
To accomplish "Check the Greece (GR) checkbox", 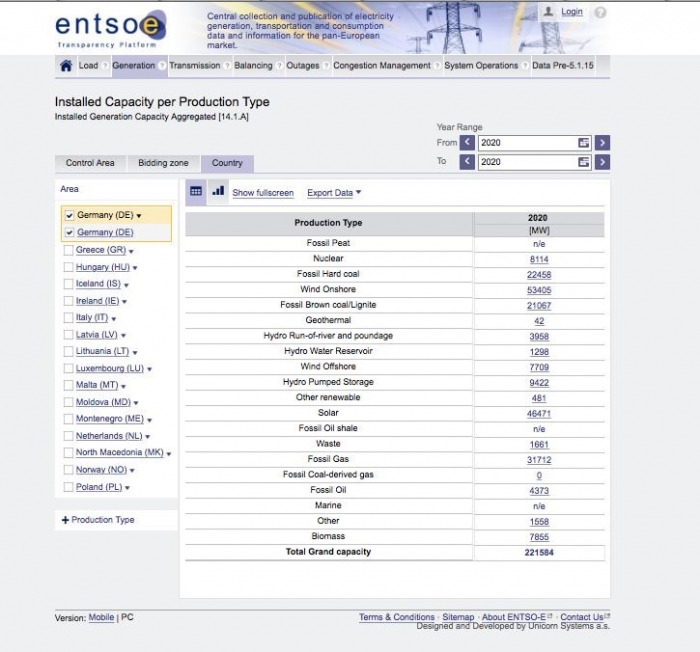I will (x=68, y=250).
